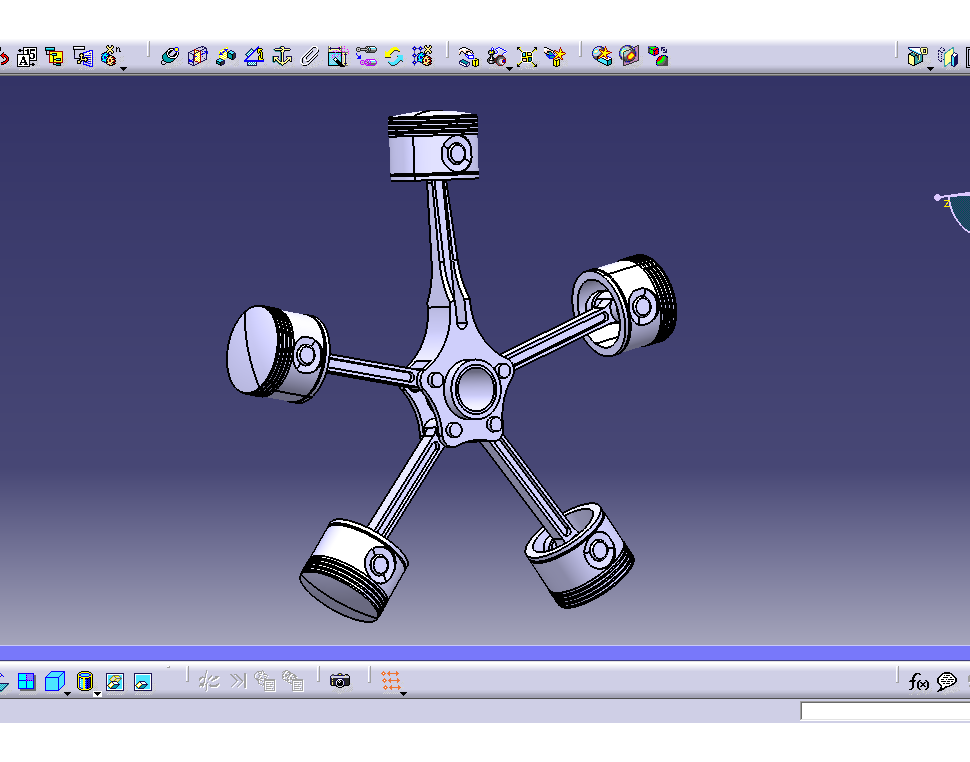Click the Smart Move joystick icon

[496, 57]
